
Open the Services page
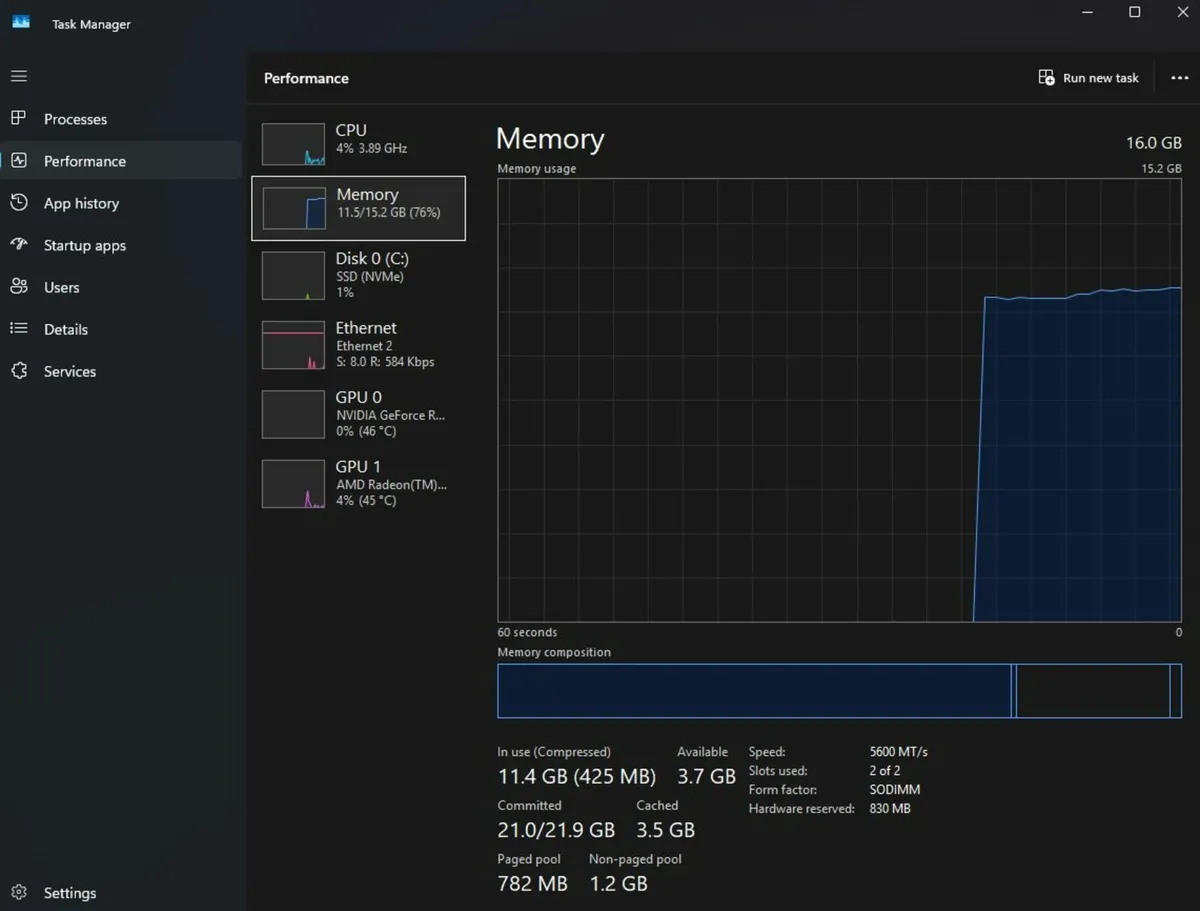click(69, 371)
